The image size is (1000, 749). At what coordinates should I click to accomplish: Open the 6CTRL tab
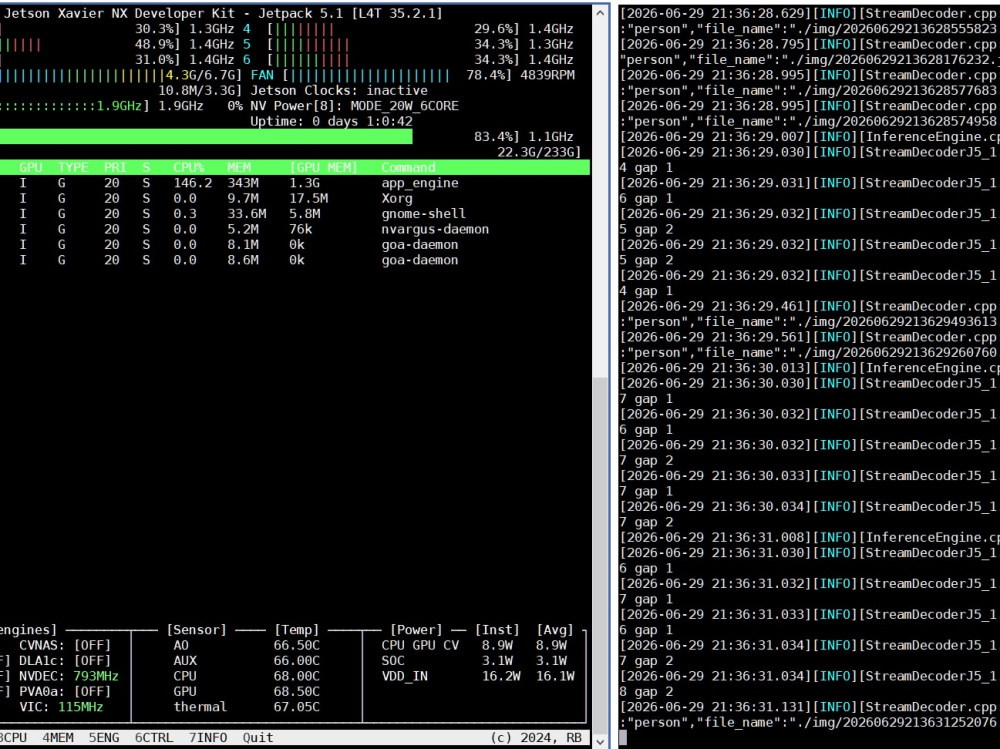pos(154,738)
